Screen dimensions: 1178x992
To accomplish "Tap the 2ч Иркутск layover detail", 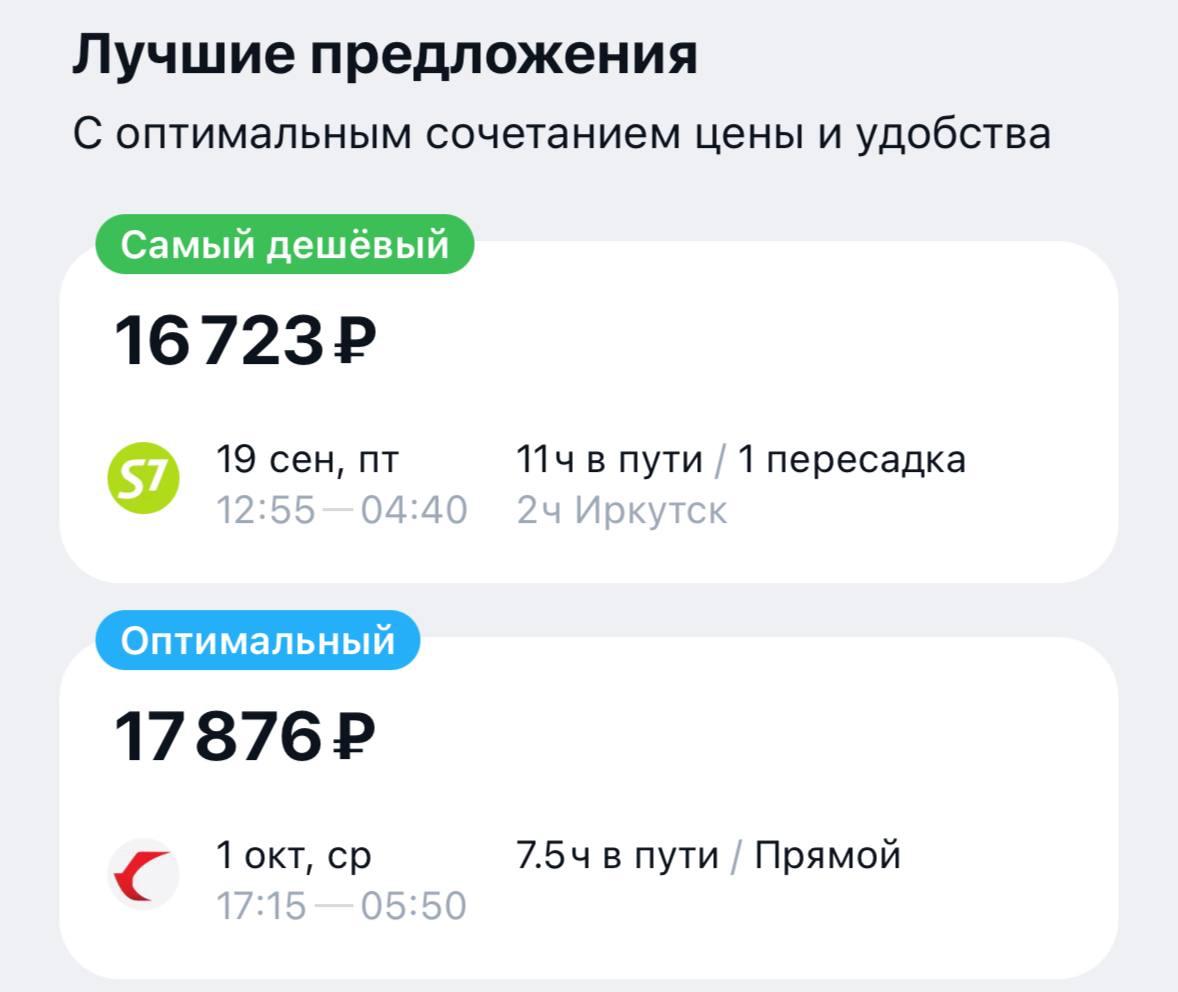I will tap(622, 511).
